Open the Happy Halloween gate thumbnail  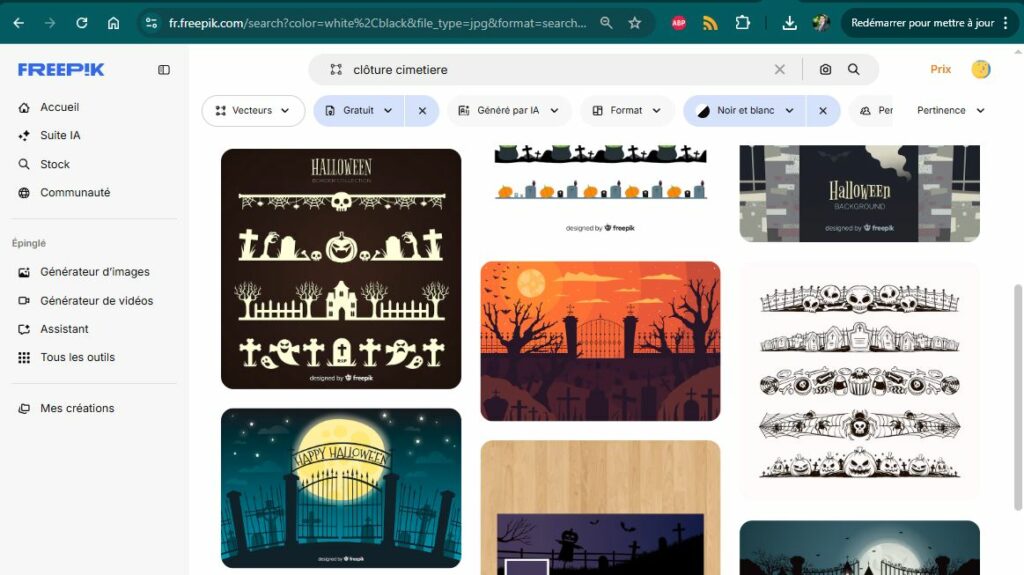pos(341,488)
